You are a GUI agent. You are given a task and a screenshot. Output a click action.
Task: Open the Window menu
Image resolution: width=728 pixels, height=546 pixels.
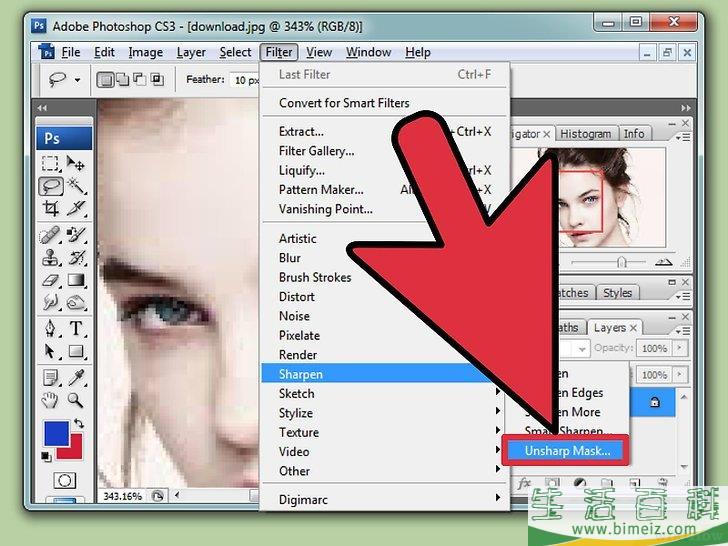[368, 52]
